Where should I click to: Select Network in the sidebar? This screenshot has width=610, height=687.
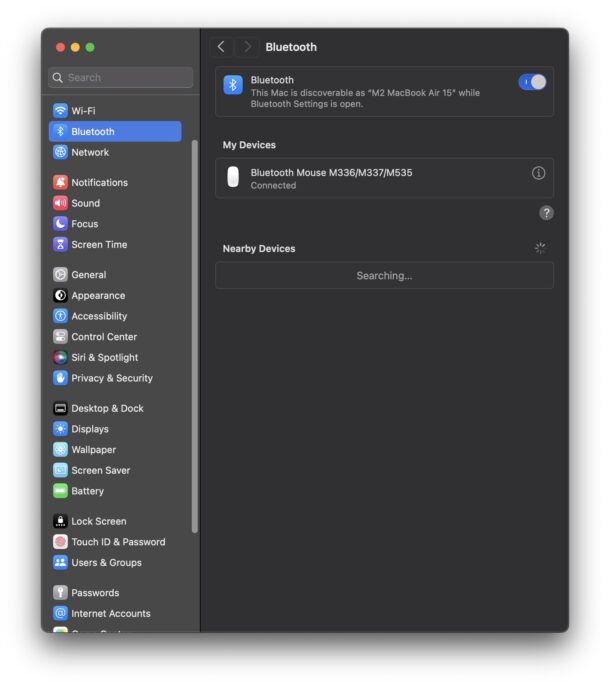point(90,152)
